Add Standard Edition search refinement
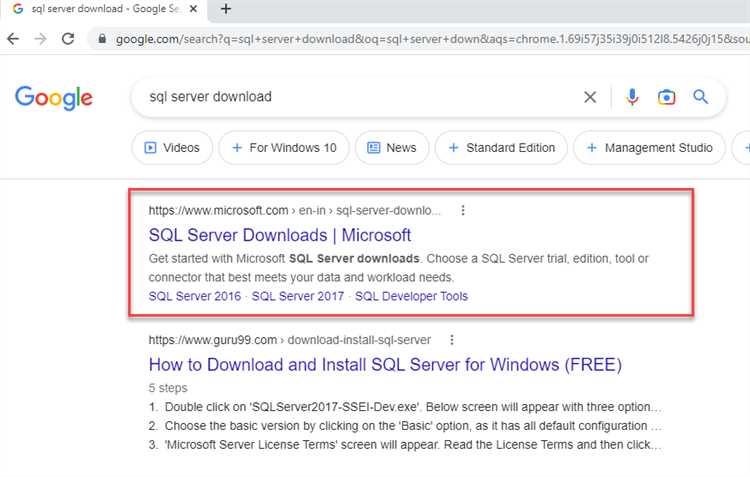Screen dimensions: 750x477 (x=501, y=148)
